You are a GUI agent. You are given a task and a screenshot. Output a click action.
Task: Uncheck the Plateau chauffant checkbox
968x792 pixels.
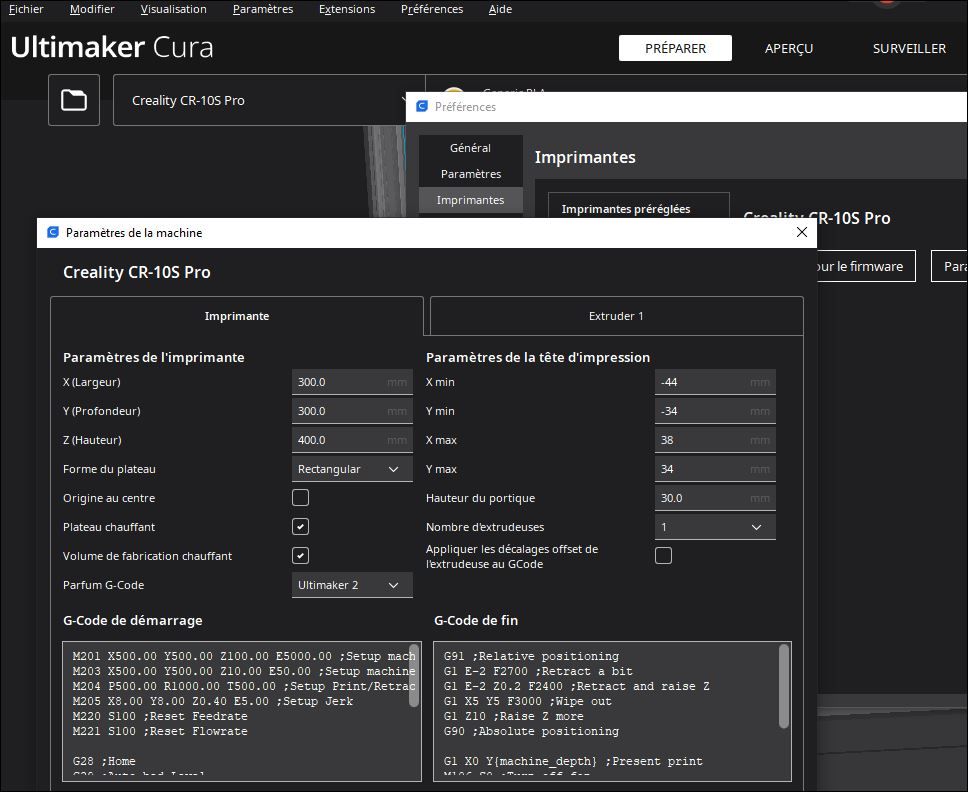pyautogui.click(x=301, y=527)
